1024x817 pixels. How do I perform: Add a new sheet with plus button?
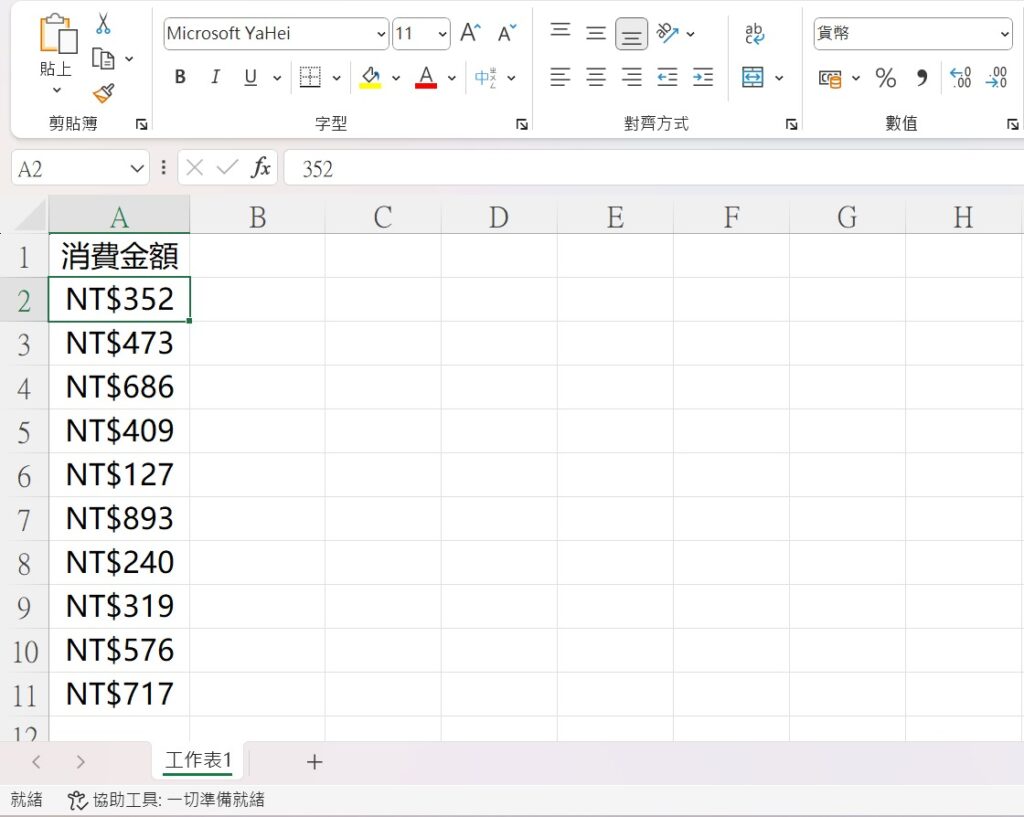click(x=314, y=761)
